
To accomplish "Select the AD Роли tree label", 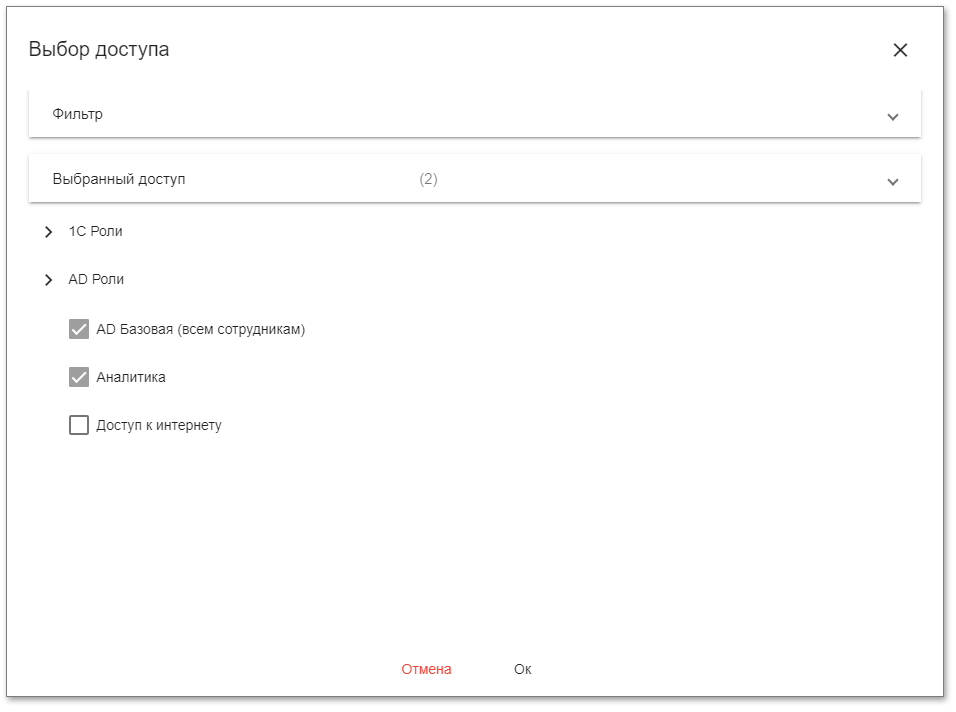I will click(x=96, y=279).
